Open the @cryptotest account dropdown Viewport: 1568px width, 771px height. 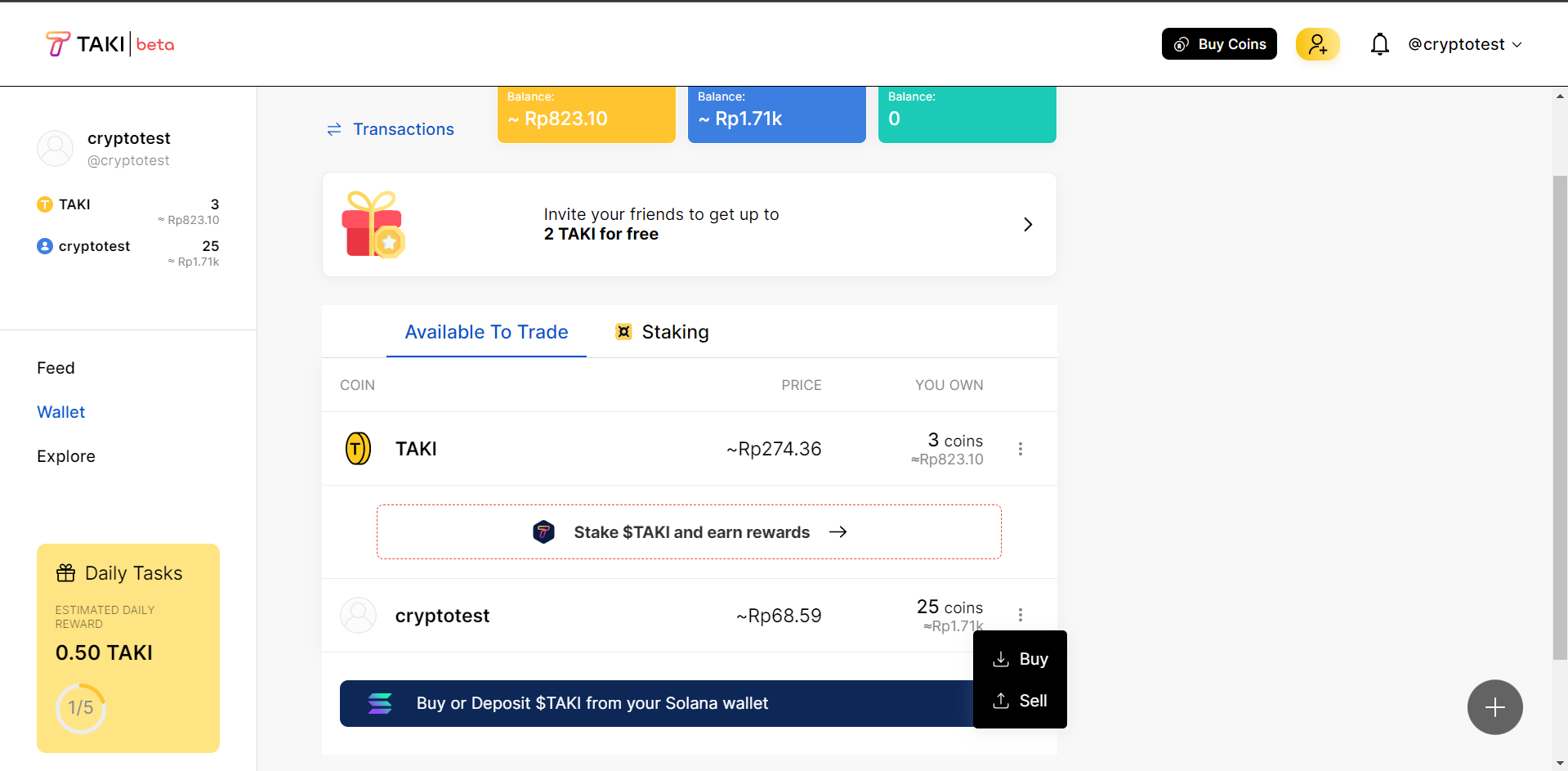point(1465,44)
